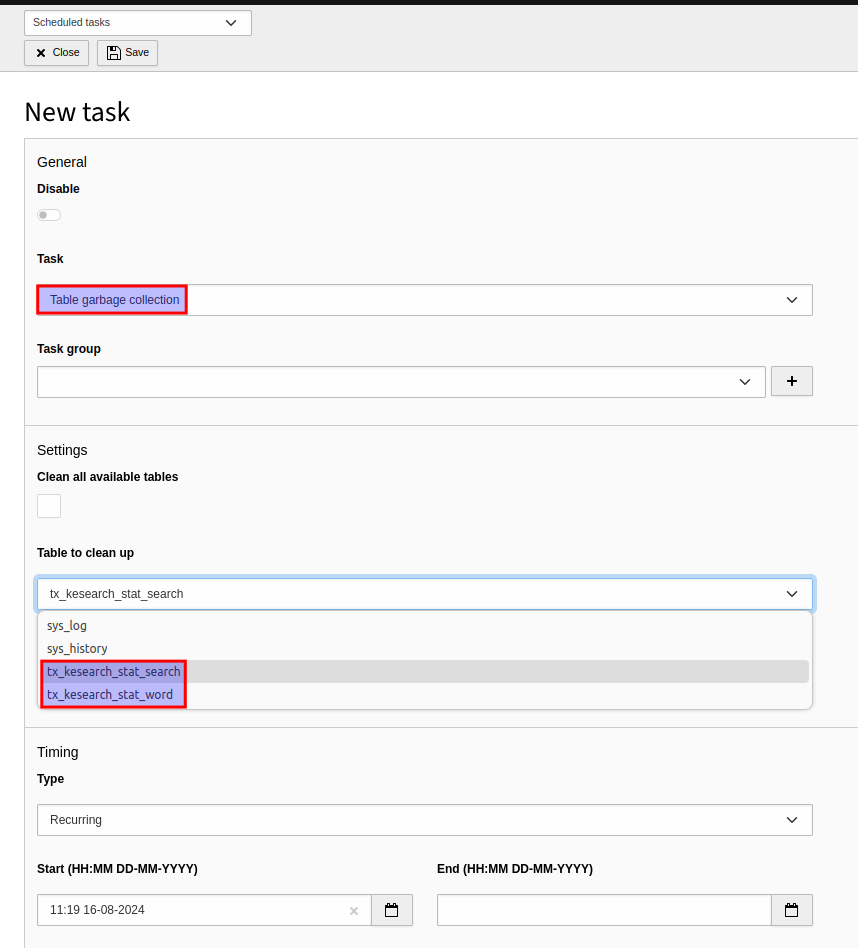The height and width of the screenshot is (948, 858).
Task: Click the X icon on the Close button
Action: click(x=39, y=52)
